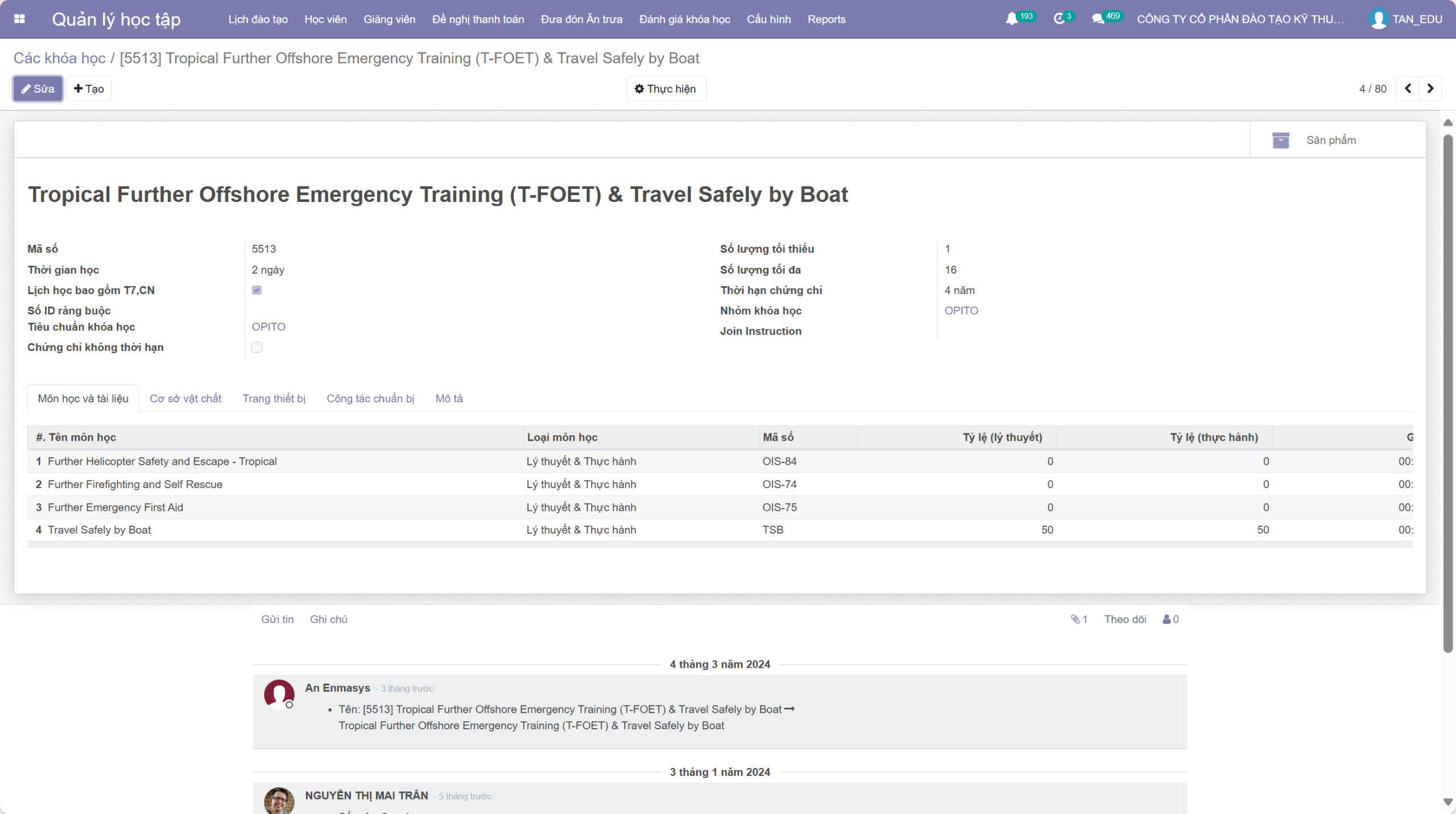Open the Thực hiện action dropdown
Viewport: 1456px width, 814px height.
[666, 89]
